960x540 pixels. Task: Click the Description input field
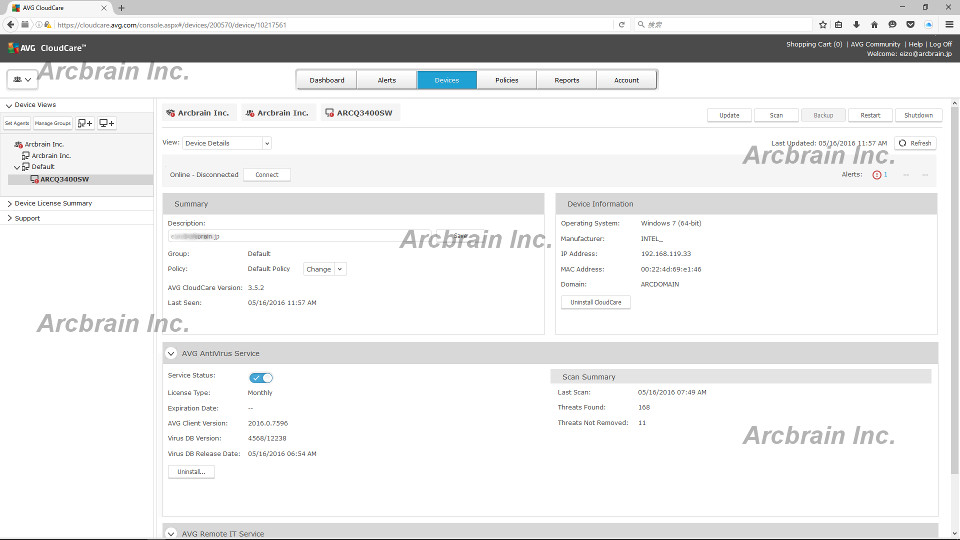tap(299, 236)
